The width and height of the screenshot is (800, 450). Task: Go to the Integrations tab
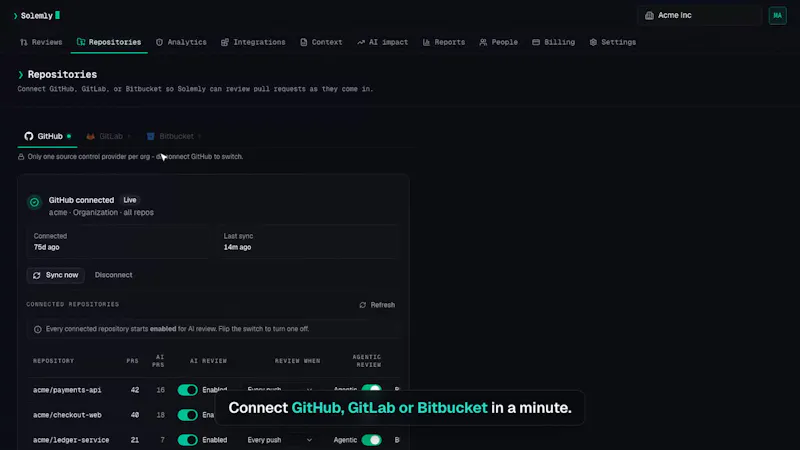coord(253,42)
